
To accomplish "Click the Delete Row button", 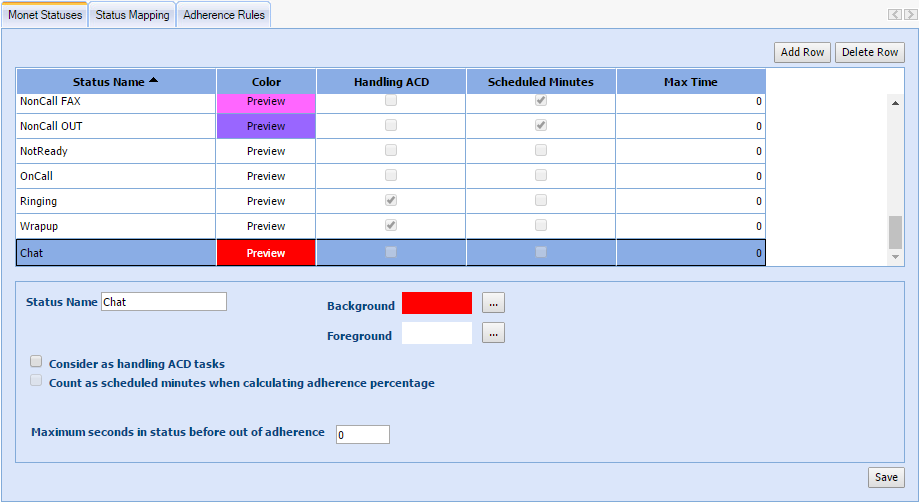I will [x=869, y=52].
